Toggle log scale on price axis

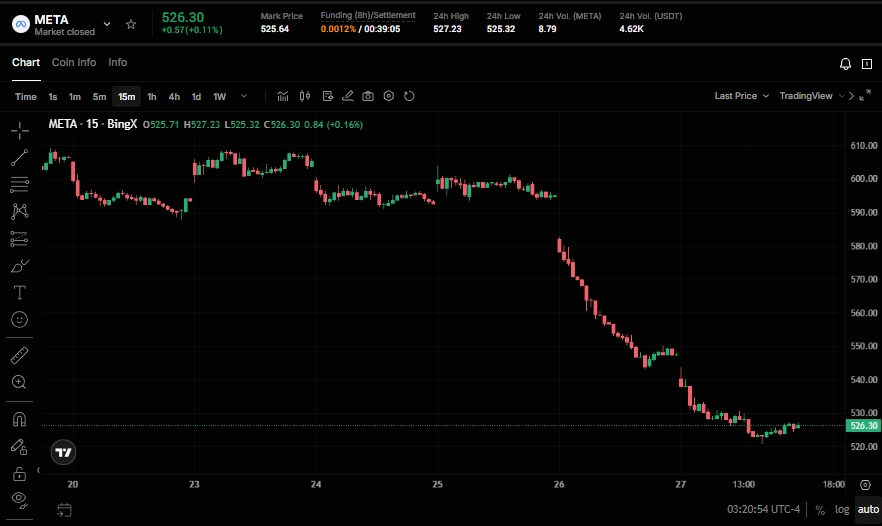[842, 509]
